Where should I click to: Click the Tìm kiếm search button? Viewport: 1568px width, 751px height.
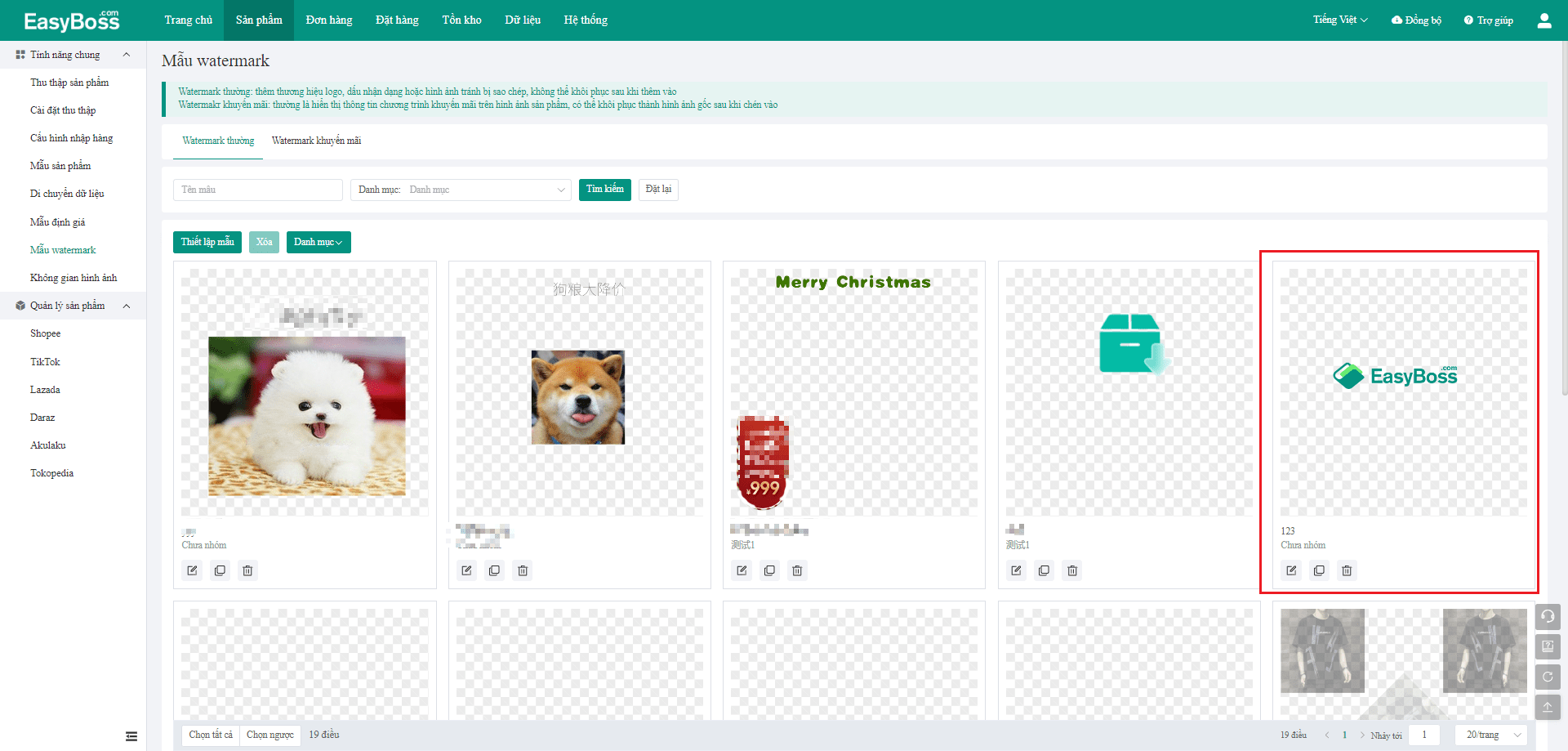(605, 190)
